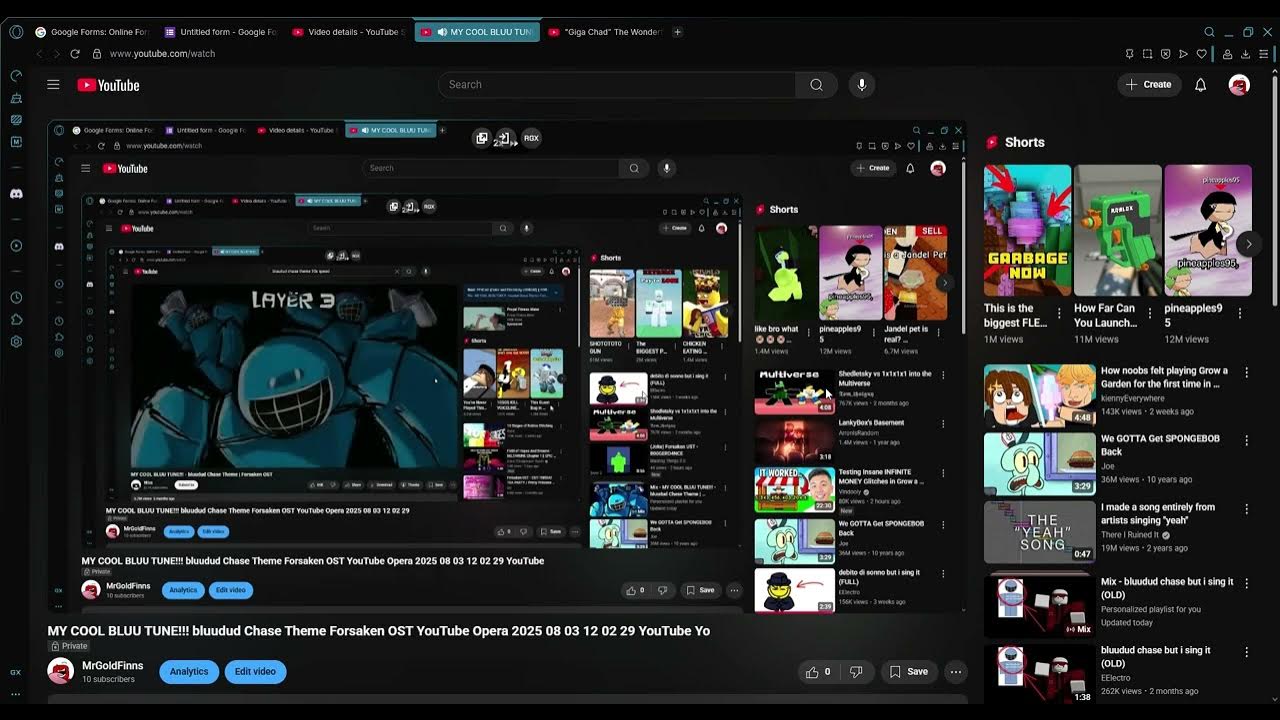
Task: Open the tab search magnifier icon
Action: [1209, 32]
